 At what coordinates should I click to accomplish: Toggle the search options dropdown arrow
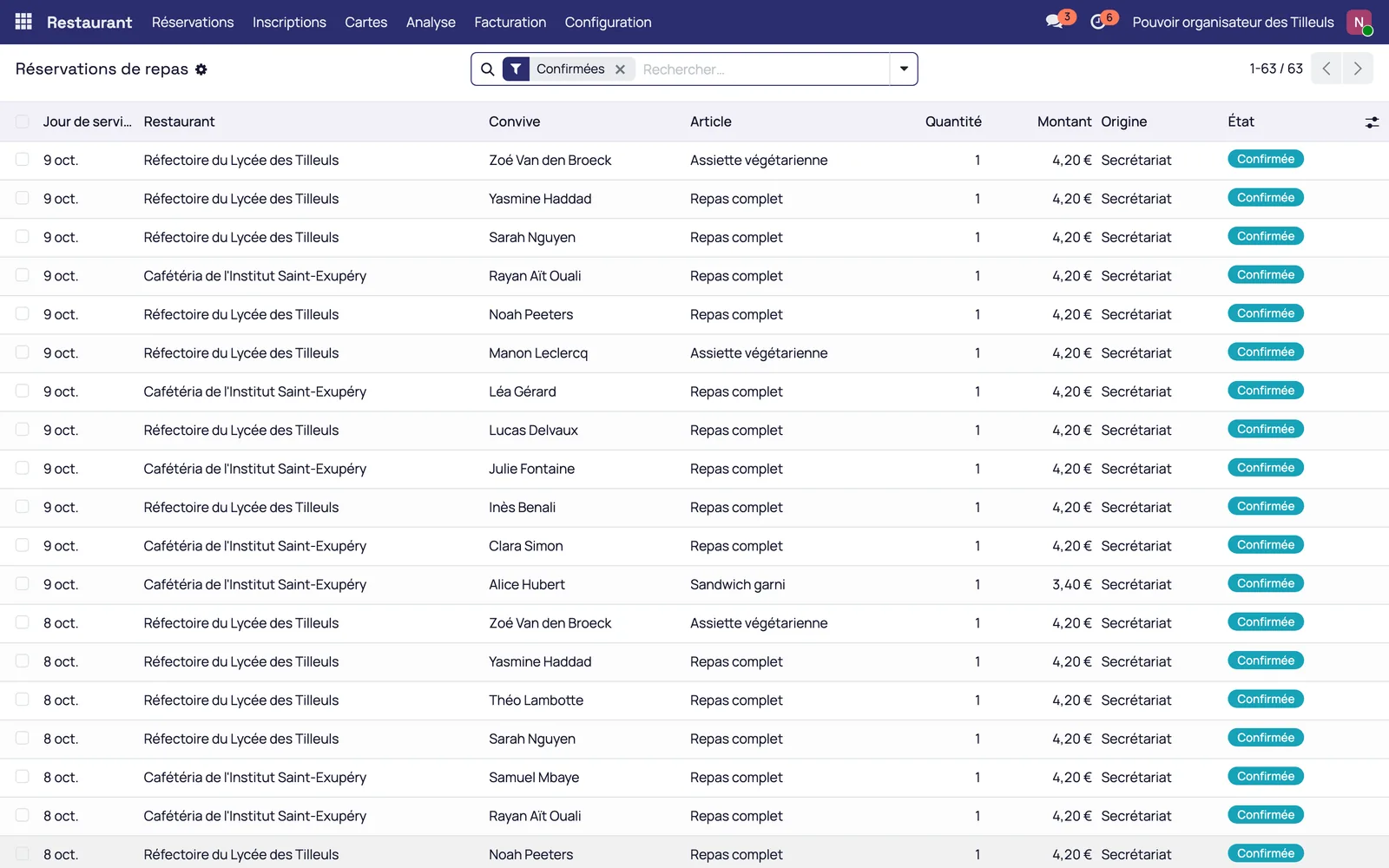coord(904,69)
